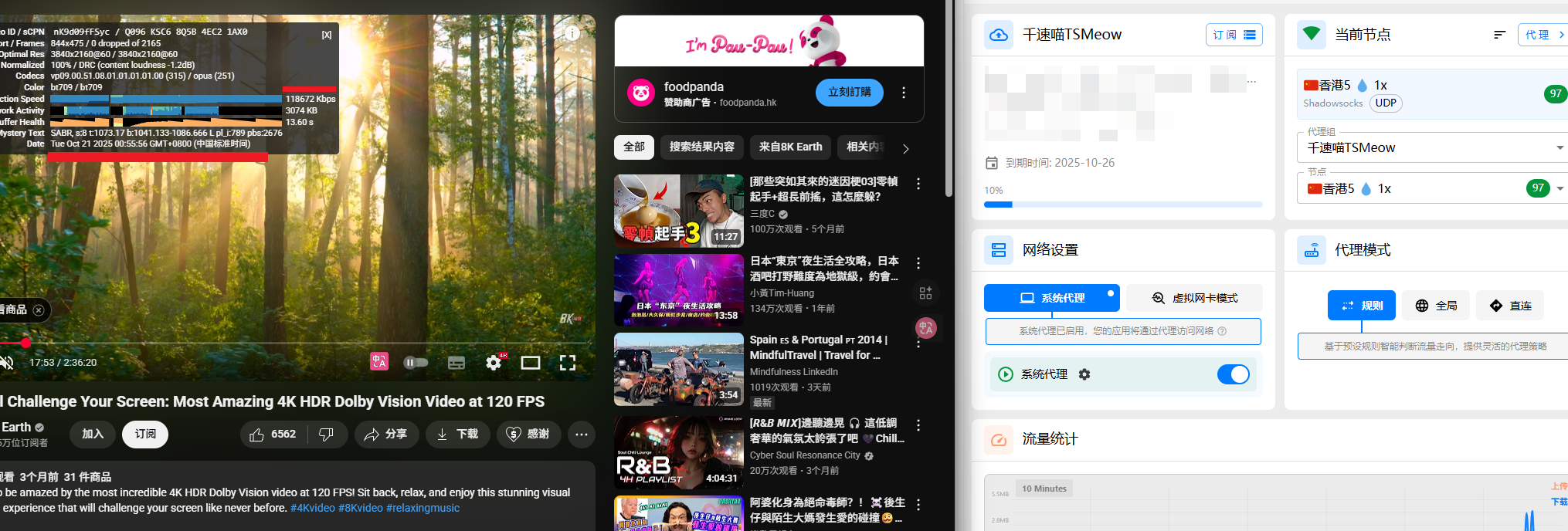This screenshot has height=531, width=1568.
Task: Toggle the 系统代理 switch off
Action: [x=1233, y=374]
